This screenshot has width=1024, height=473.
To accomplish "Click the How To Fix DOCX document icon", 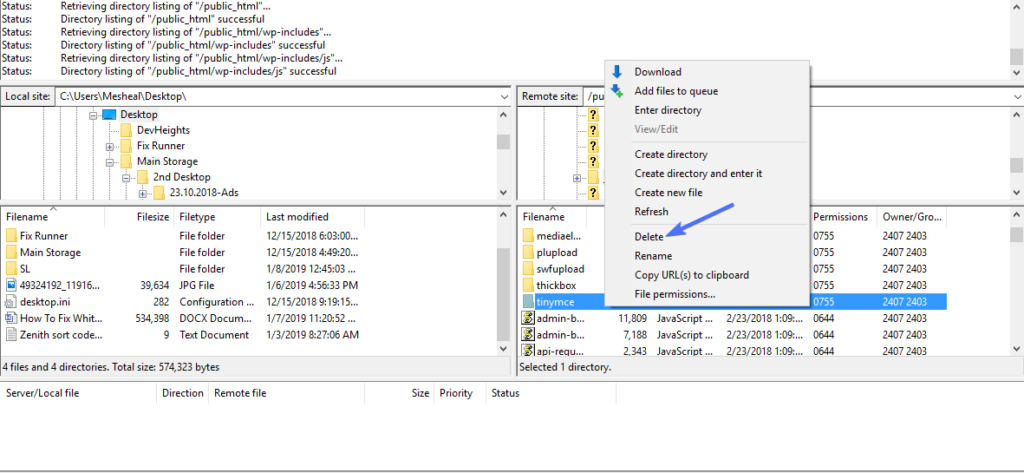I will (11, 318).
